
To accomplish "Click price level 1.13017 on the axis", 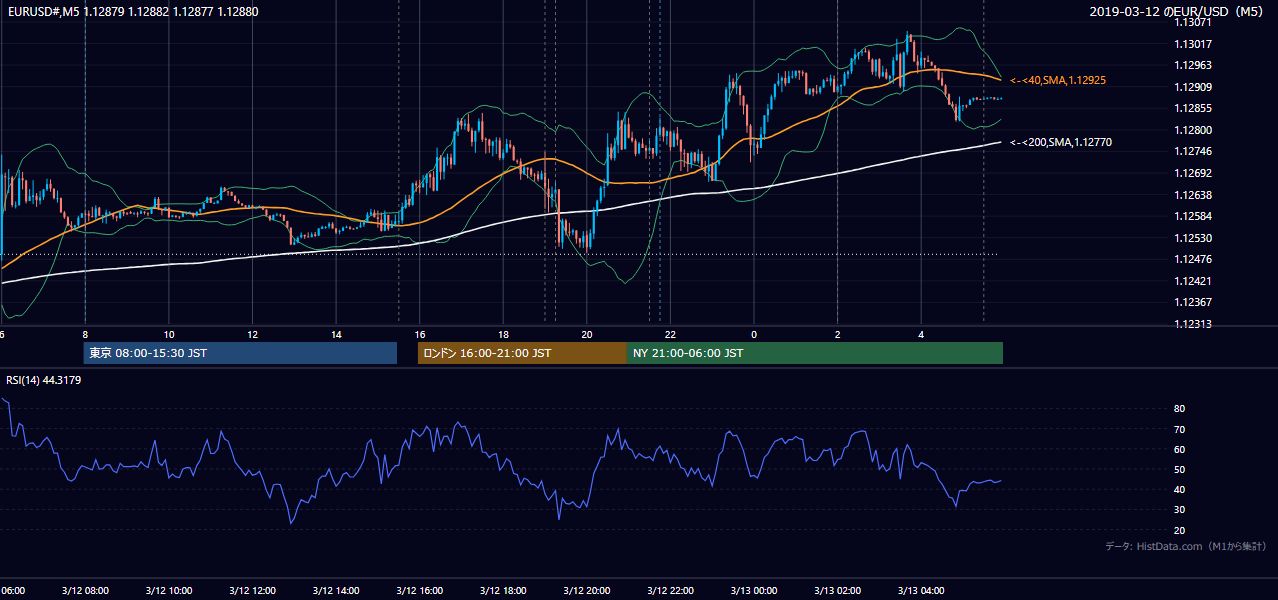I will tap(1193, 44).
